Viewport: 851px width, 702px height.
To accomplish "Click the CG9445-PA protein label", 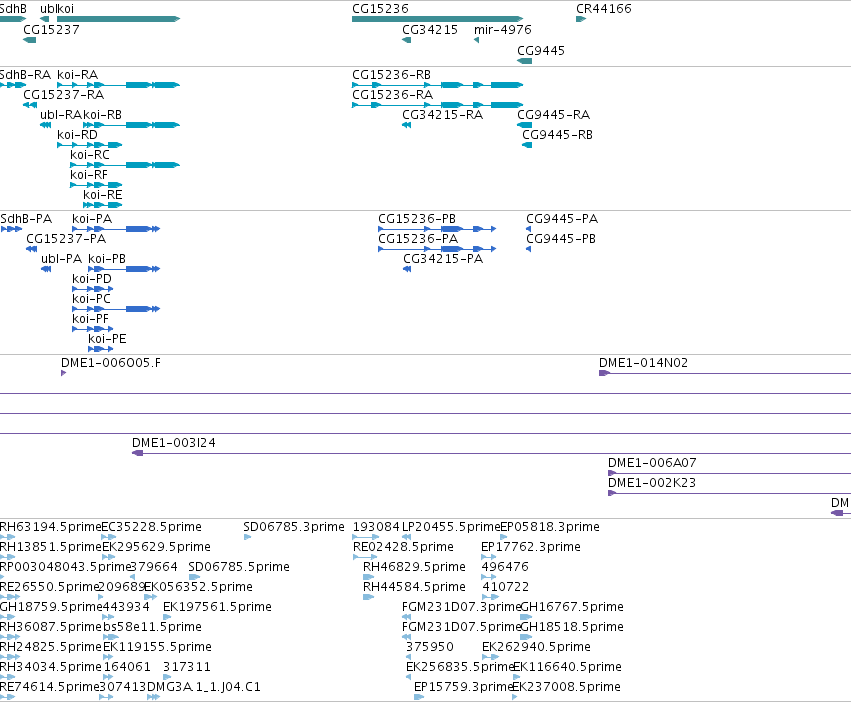I will pos(562,219).
